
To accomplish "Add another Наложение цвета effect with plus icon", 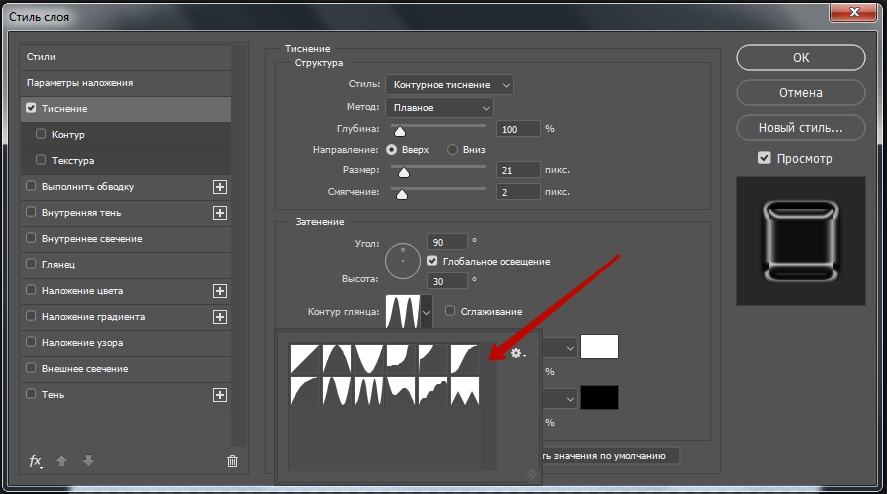I will coord(219,291).
